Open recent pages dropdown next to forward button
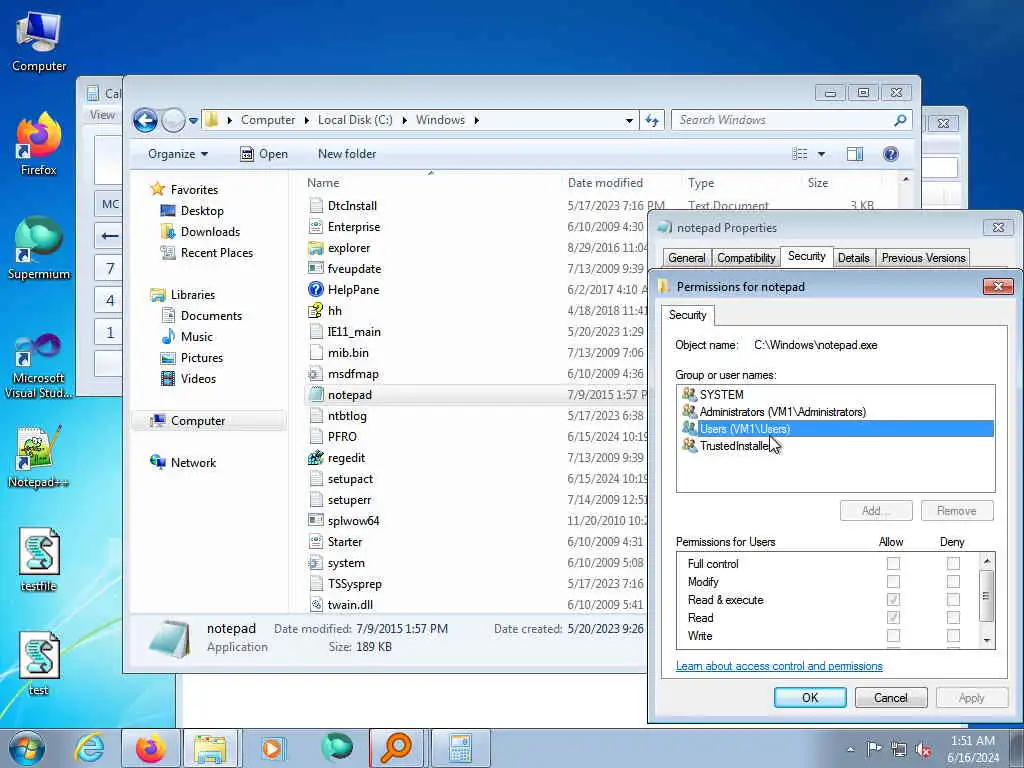Viewport: 1024px width, 768px height. (x=193, y=121)
